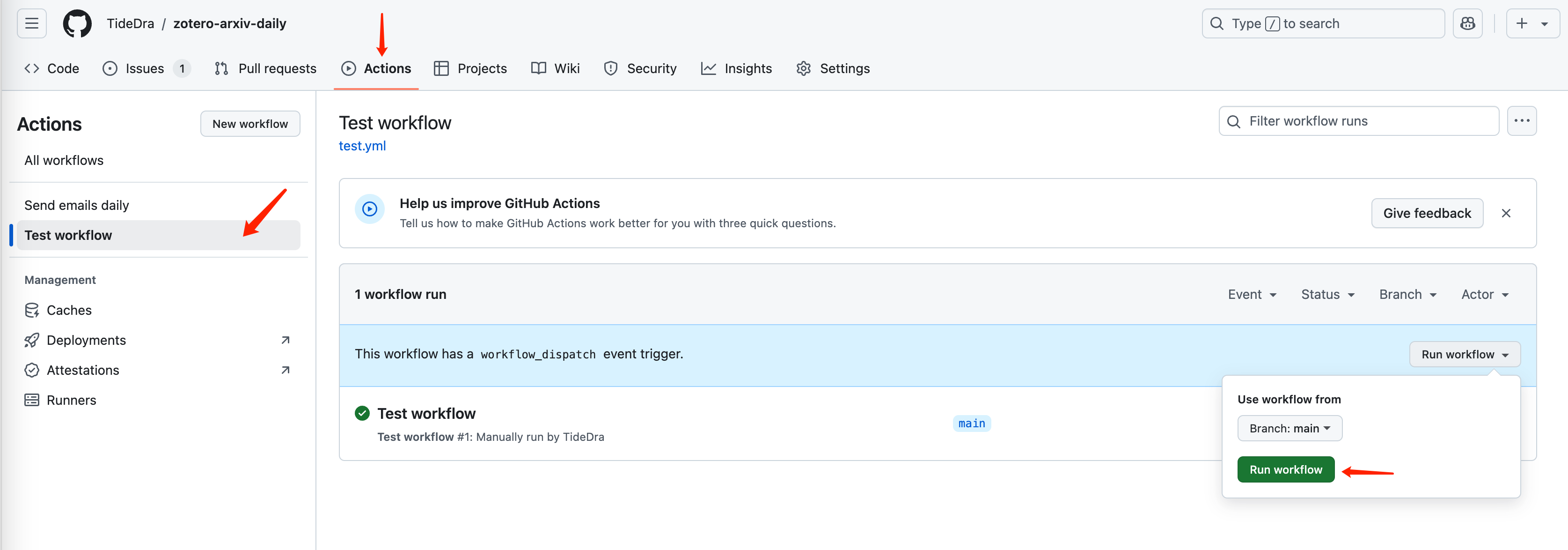Open the Branch: main selector dropdown
Screen dimensions: 1568x550
point(1289,428)
